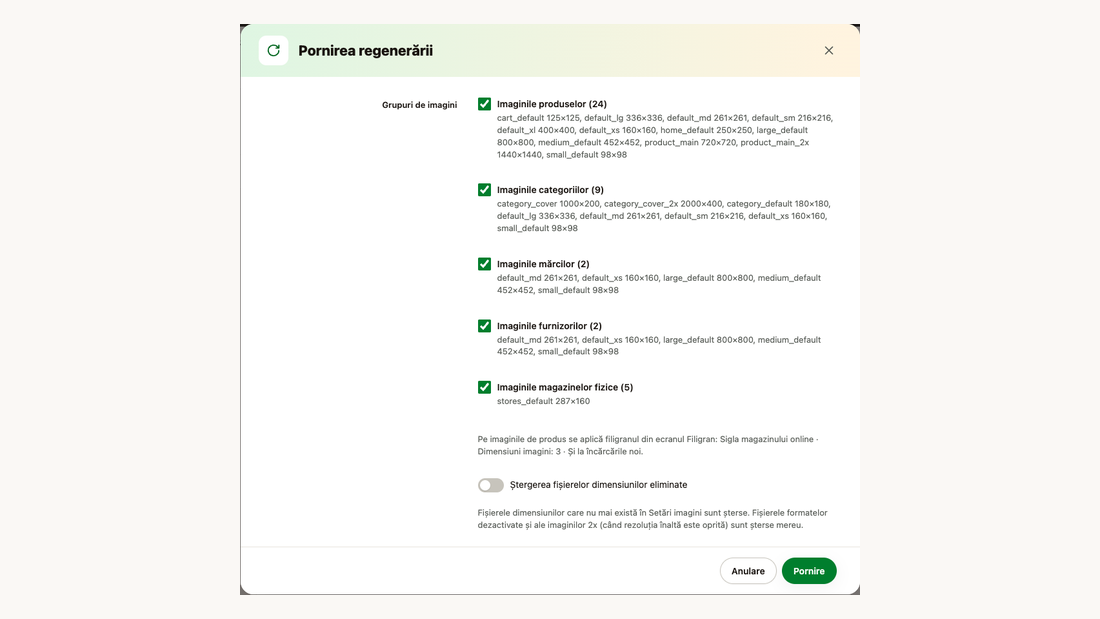Click the watermark note mentioning Filigran
This screenshot has height=619, width=1100.
648,445
